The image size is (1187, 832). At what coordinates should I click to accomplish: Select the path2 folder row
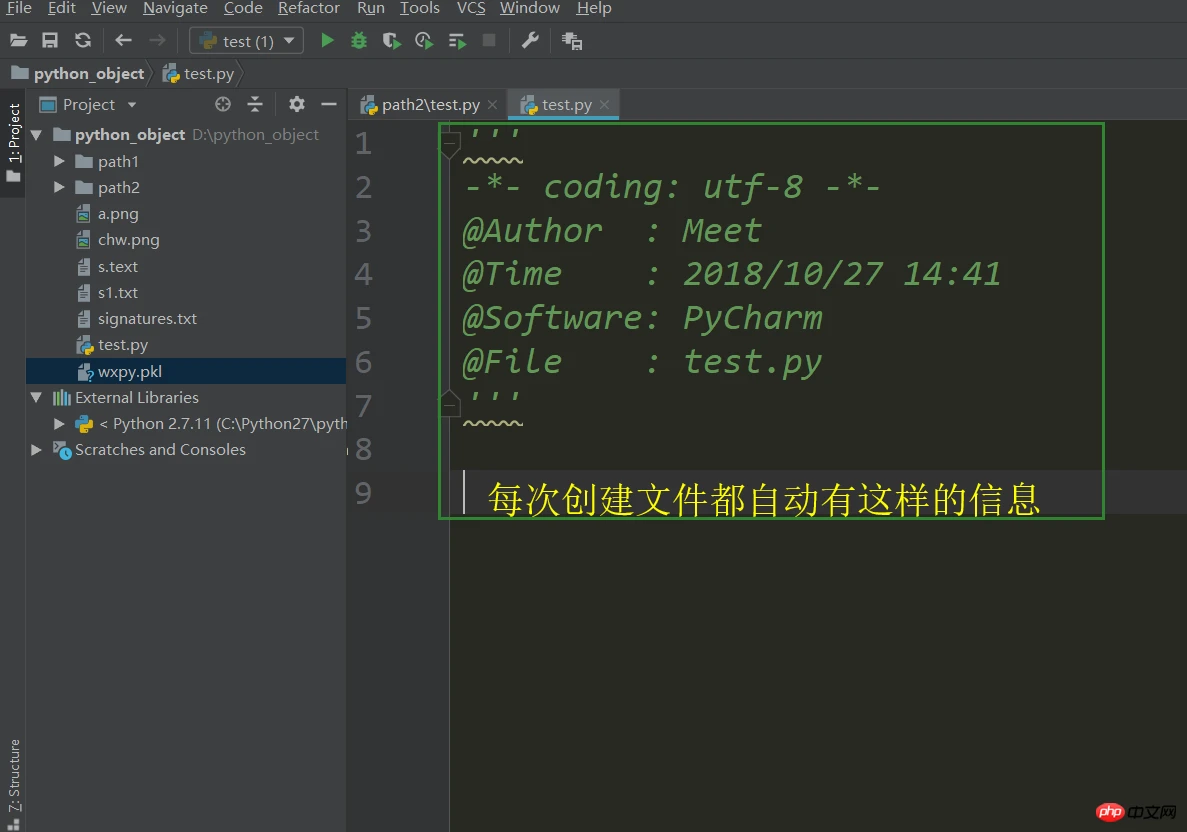coord(185,187)
